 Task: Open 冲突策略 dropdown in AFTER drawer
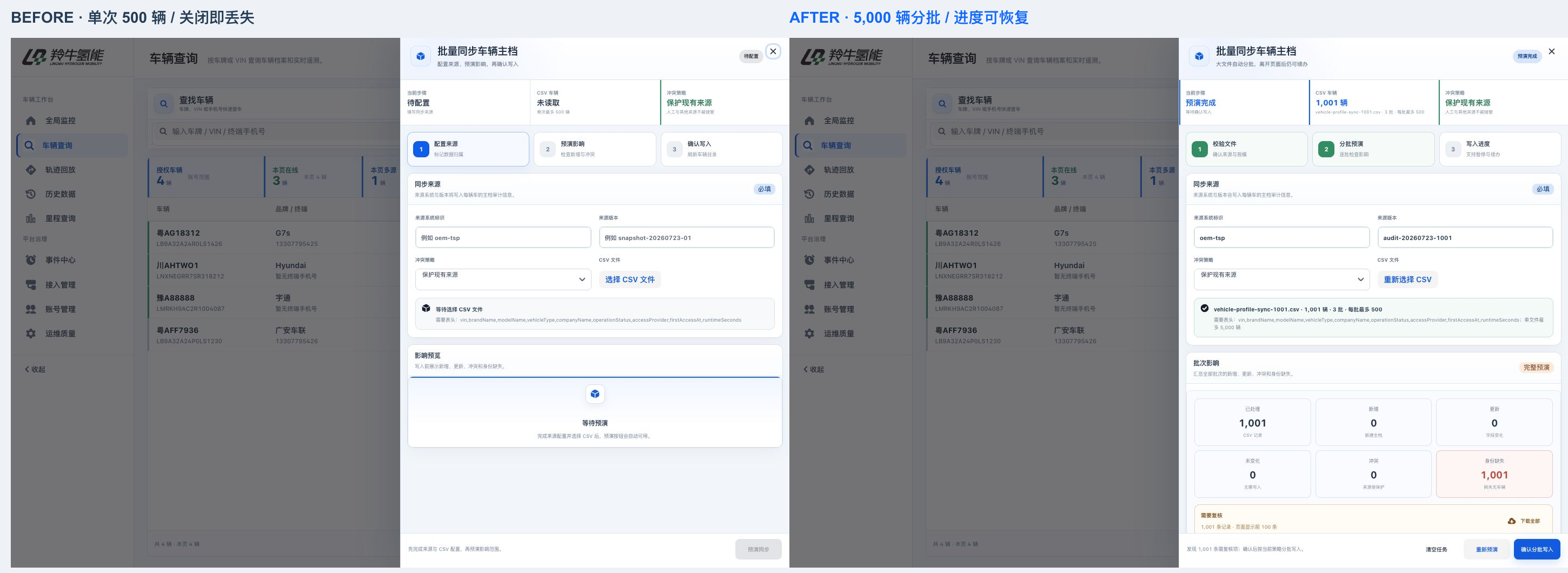1281,279
